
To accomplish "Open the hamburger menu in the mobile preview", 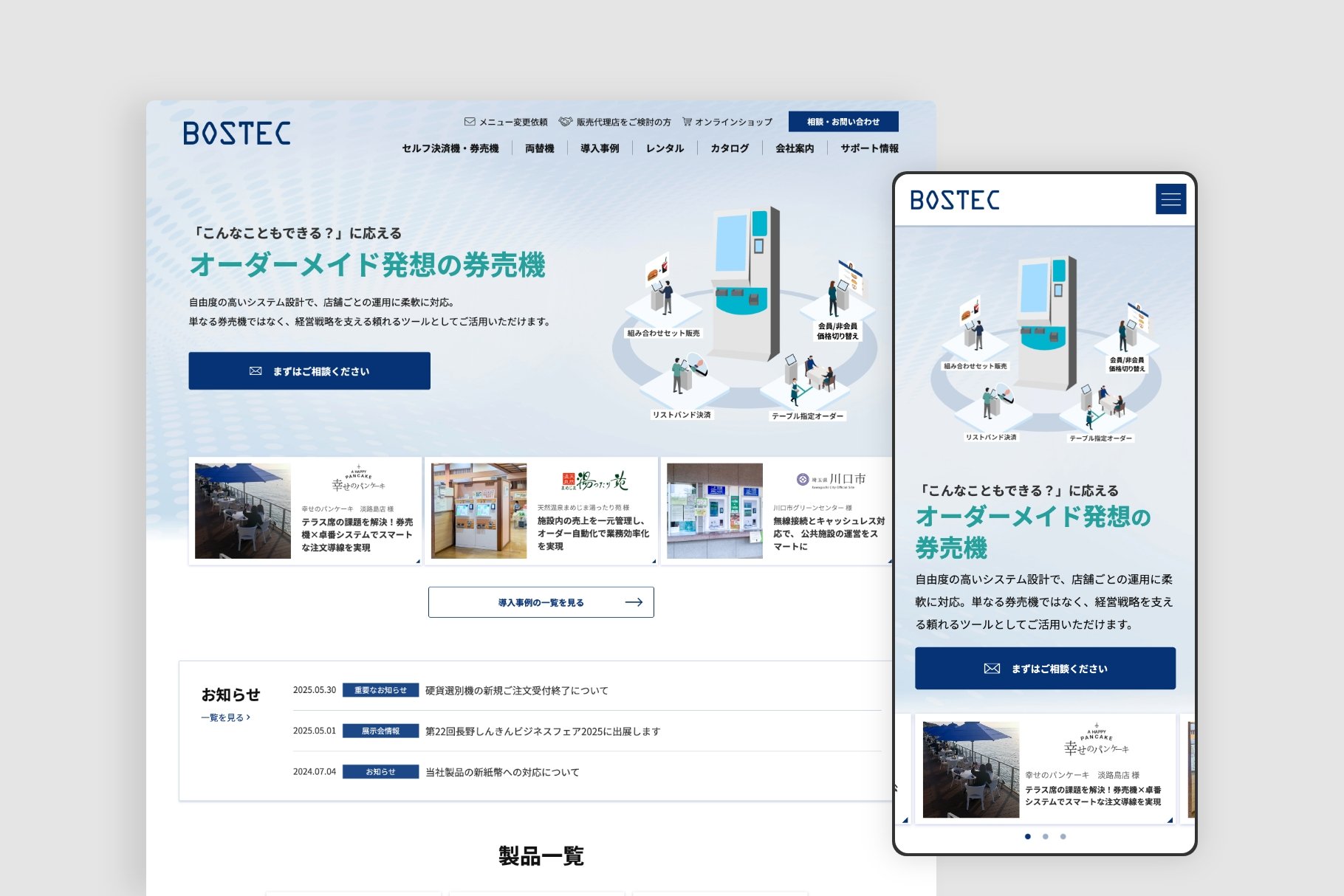I will tap(1170, 199).
